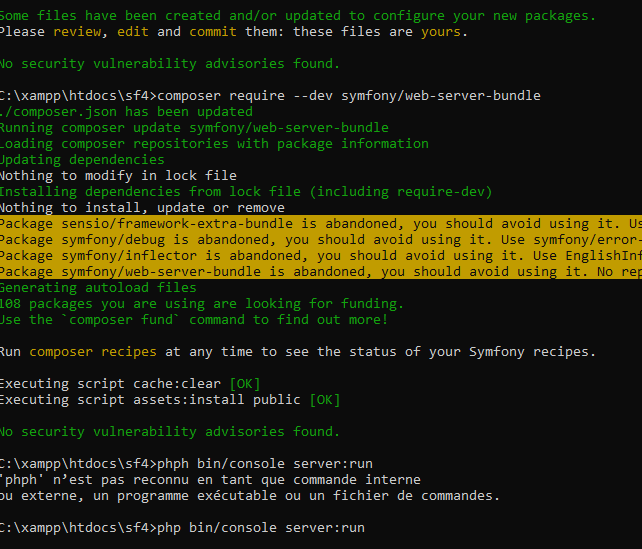Click the line 'Loading composer repositories with package information'
Screen dimensions: 642x549
[214, 144]
